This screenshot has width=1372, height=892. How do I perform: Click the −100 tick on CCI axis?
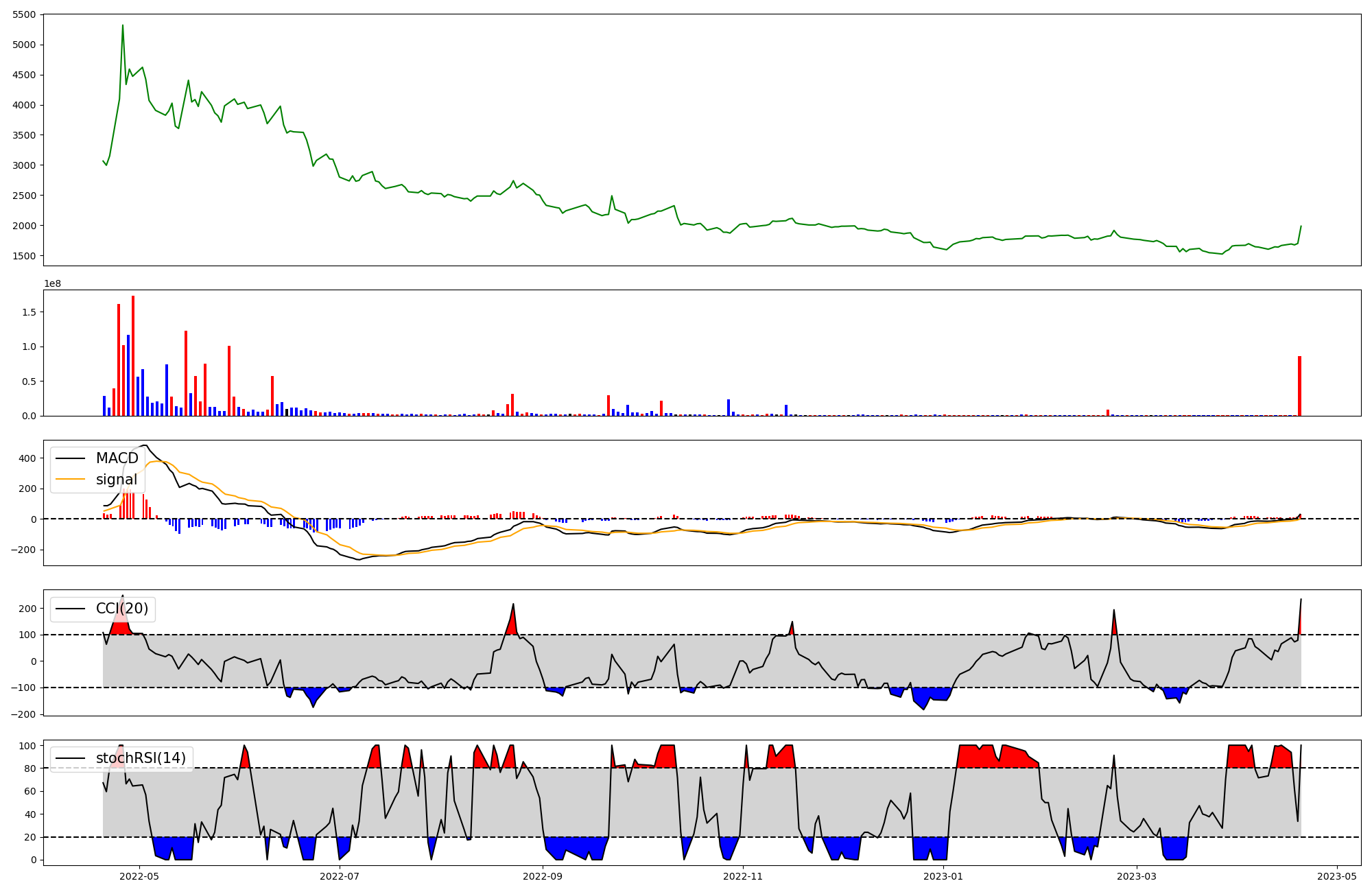(24, 688)
